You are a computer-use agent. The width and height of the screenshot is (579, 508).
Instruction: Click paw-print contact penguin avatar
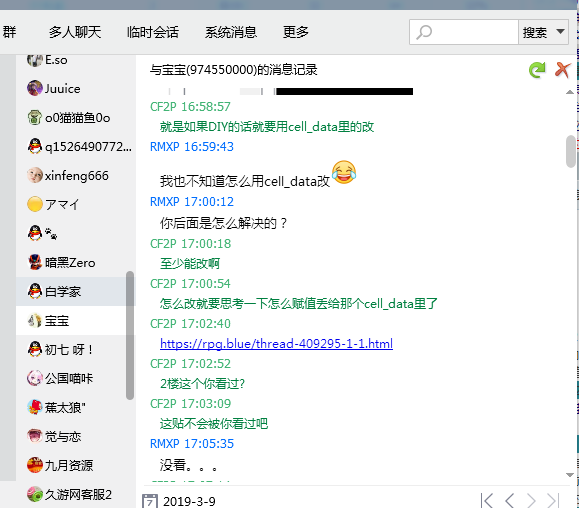pos(35,233)
